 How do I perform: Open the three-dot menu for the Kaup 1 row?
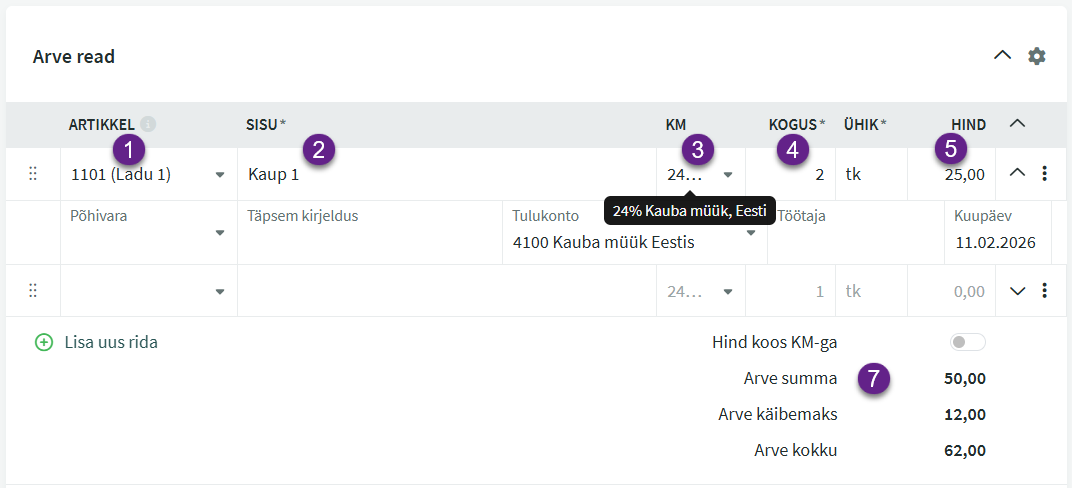(1045, 174)
